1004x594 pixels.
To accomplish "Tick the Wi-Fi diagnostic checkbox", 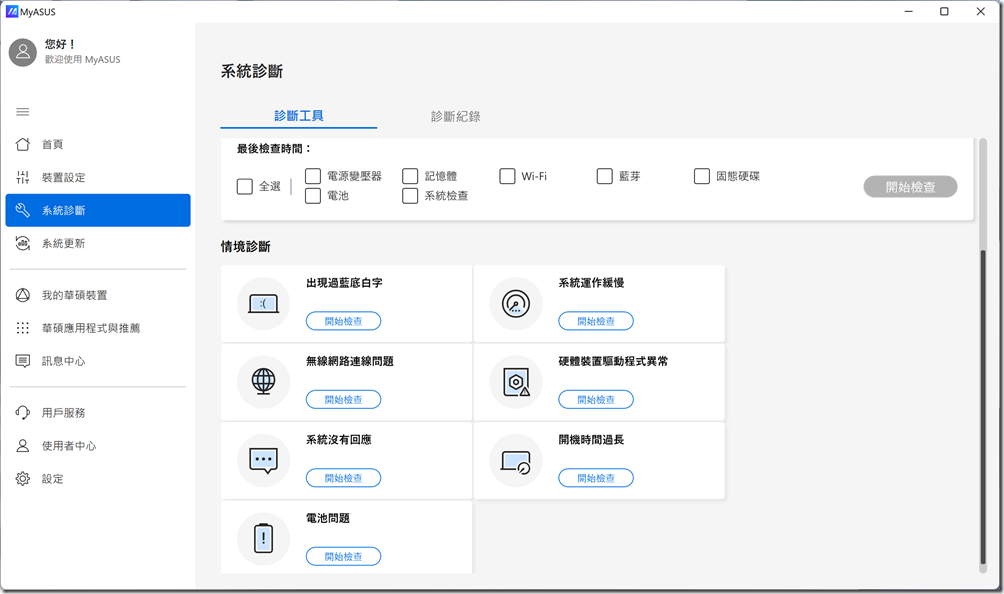I will point(508,176).
